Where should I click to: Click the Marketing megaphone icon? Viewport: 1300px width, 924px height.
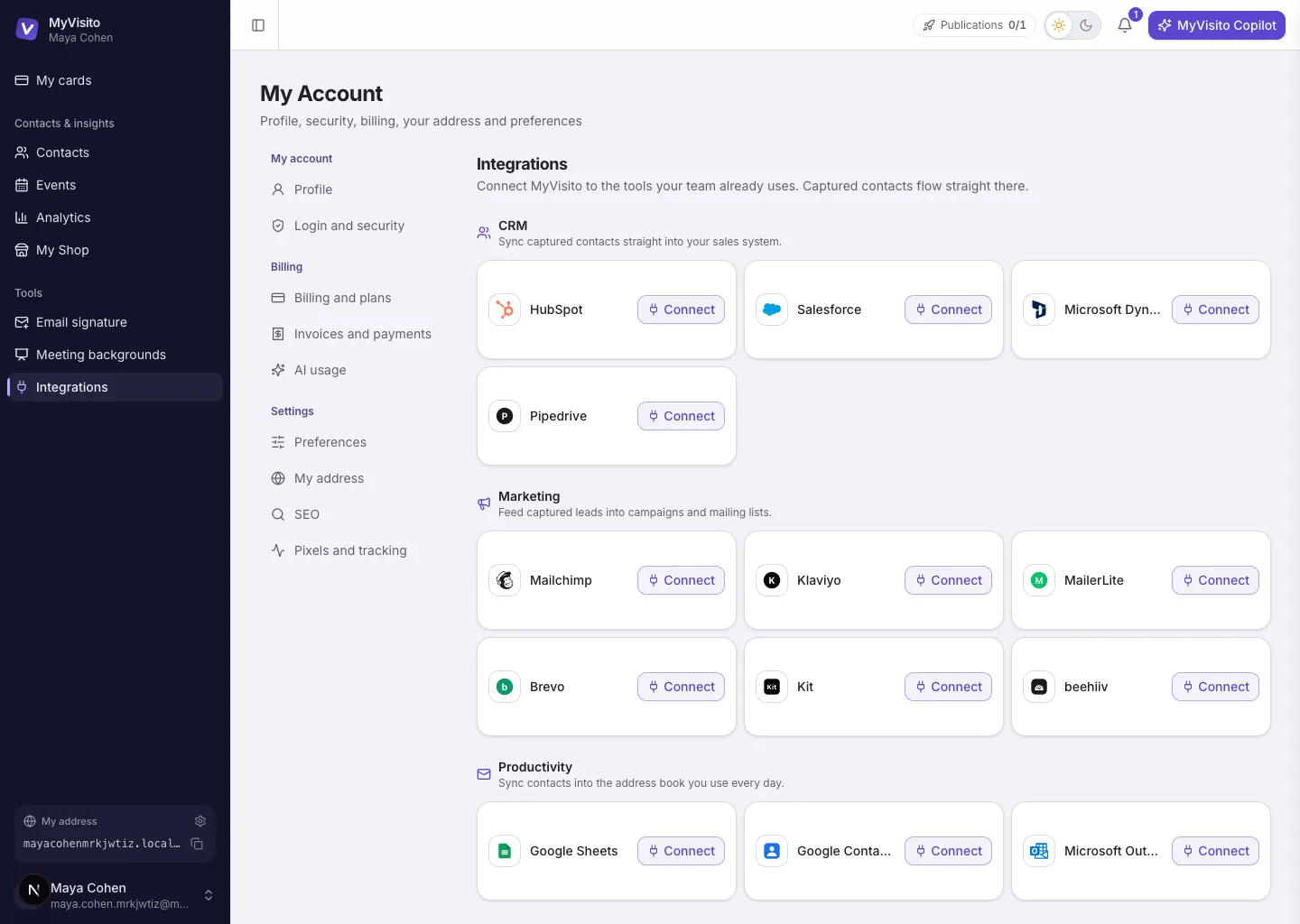[484, 504]
